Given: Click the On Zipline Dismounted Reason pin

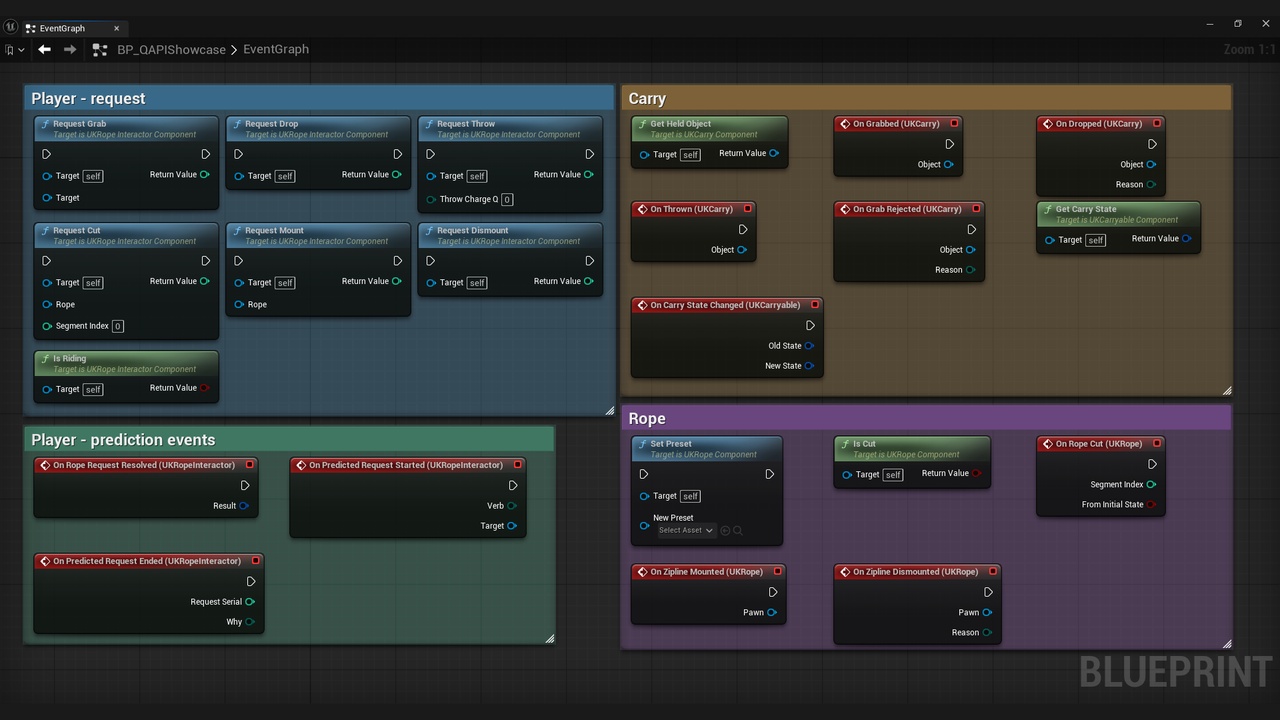Looking at the screenshot, I should pyautogui.click(x=986, y=632).
